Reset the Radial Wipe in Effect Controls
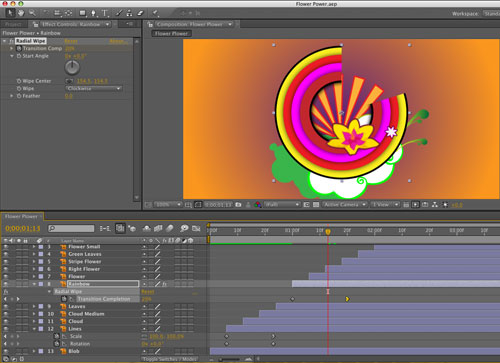The image size is (500, 363). (71, 41)
